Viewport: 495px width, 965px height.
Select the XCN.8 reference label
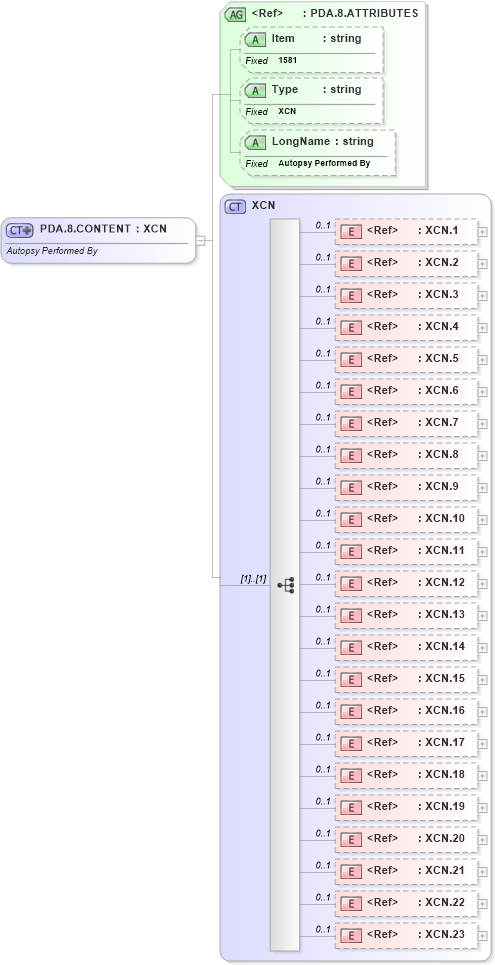[412, 454]
